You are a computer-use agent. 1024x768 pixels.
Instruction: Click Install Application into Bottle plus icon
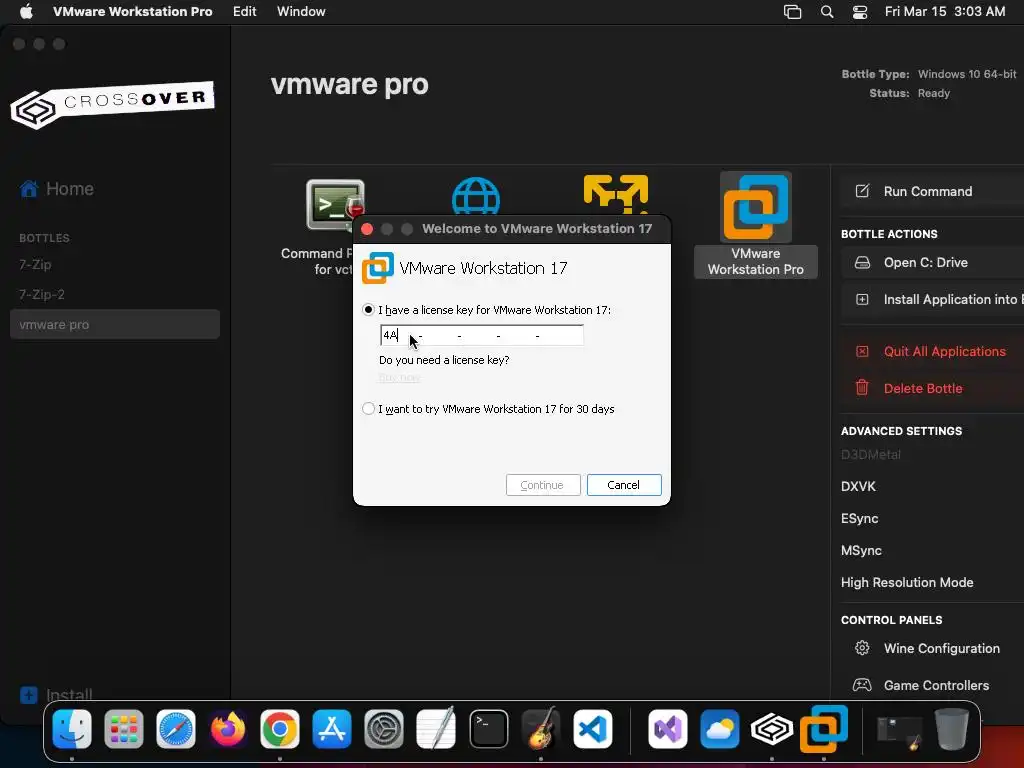[862, 300]
